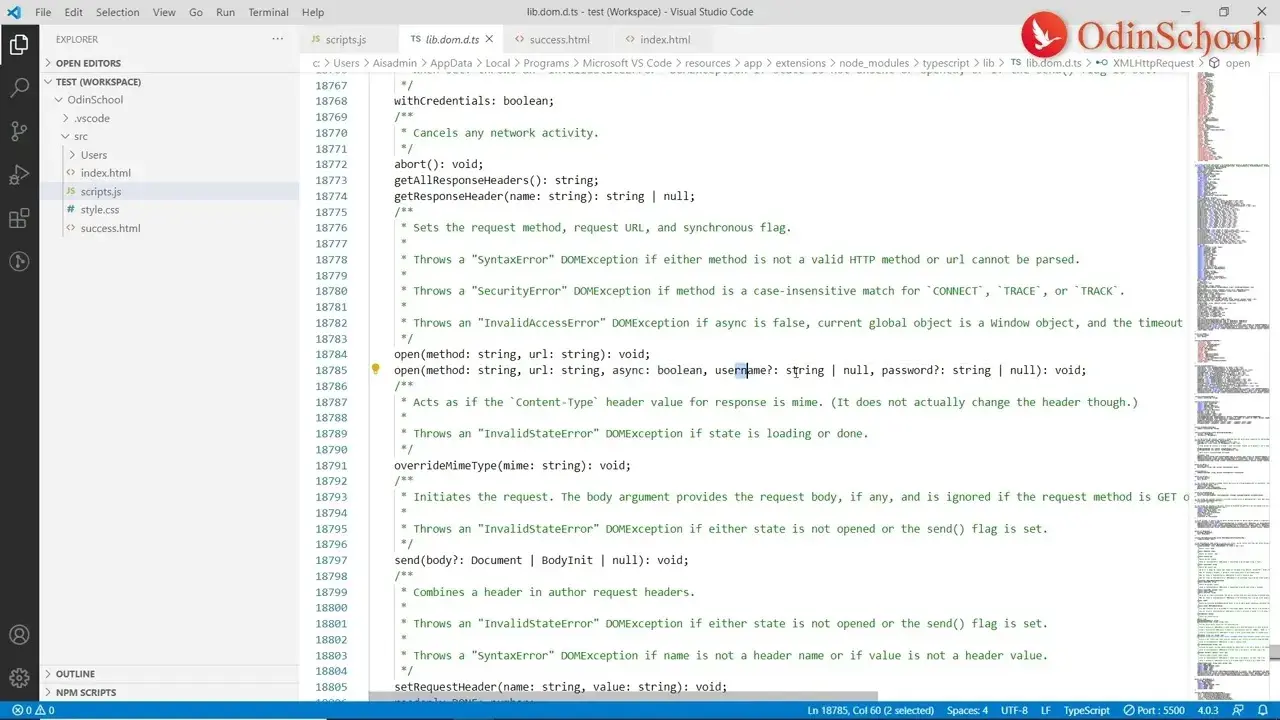Select UTF-8 encoding in status bar
The image size is (1280, 720).
click(x=1014, y=710)
